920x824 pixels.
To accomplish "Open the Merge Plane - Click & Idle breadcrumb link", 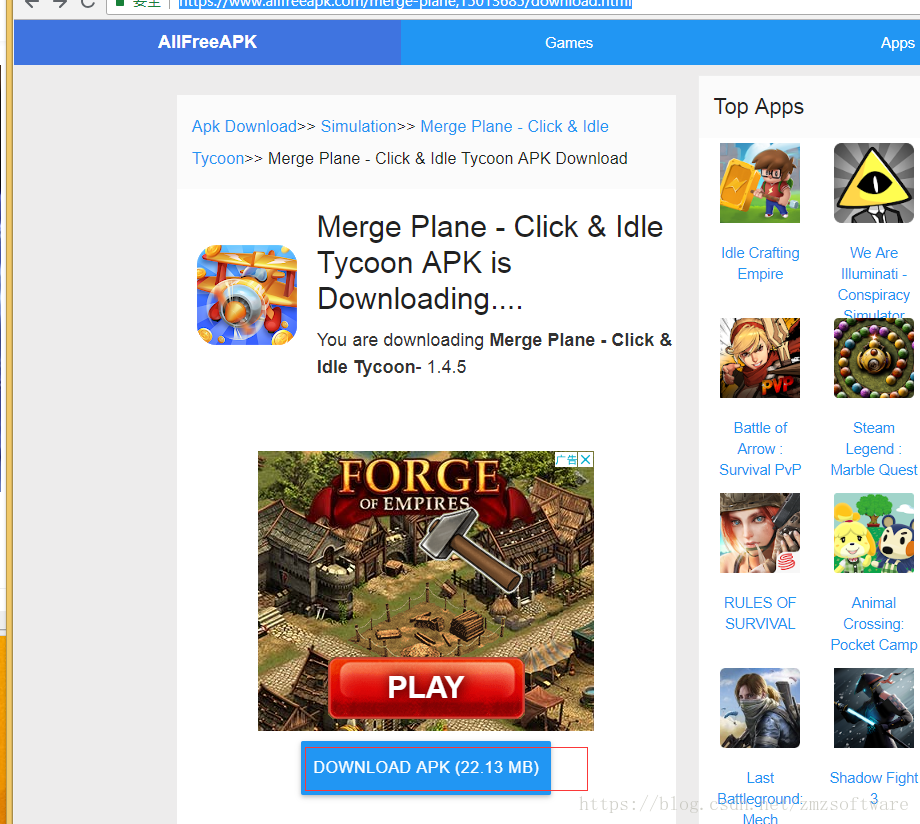I will pyautogui.click(x=400, y=142).
